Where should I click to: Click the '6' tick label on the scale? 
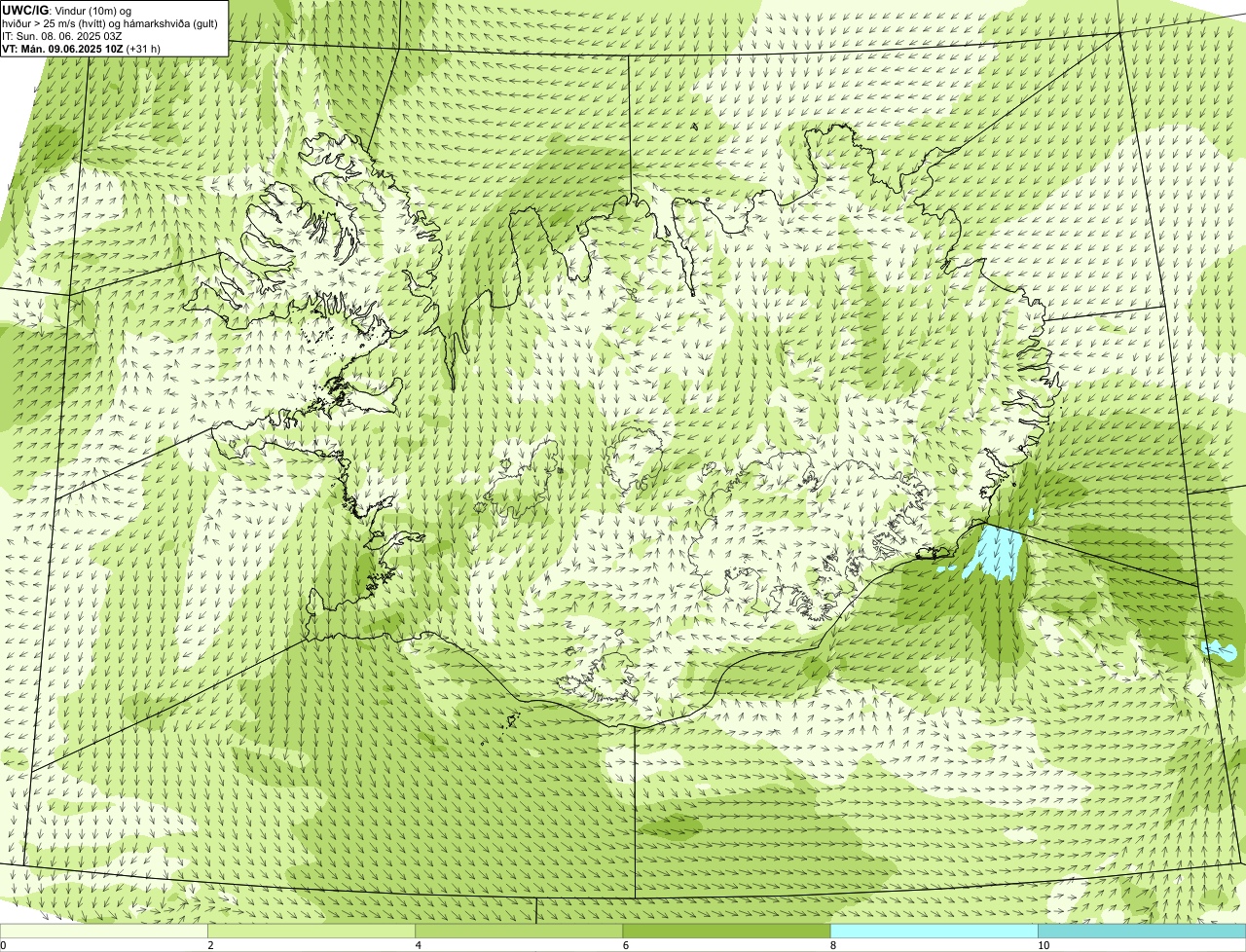625,945
